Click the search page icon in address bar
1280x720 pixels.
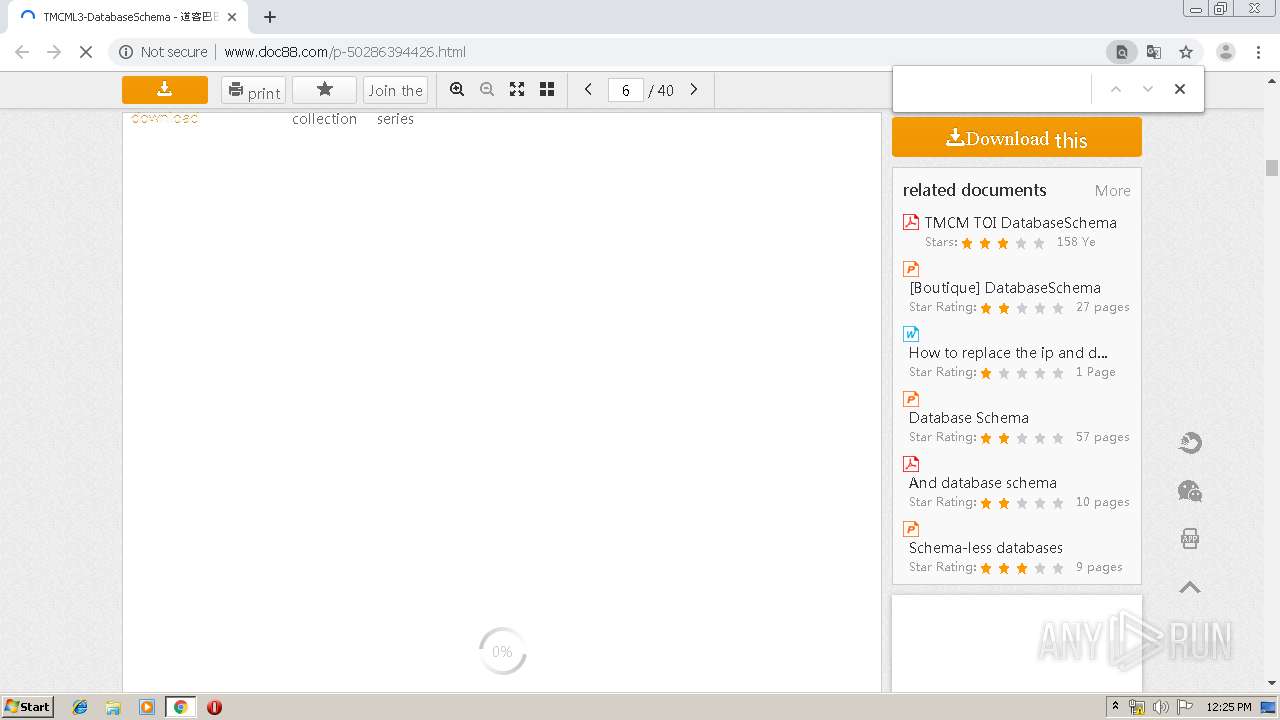1122,52
